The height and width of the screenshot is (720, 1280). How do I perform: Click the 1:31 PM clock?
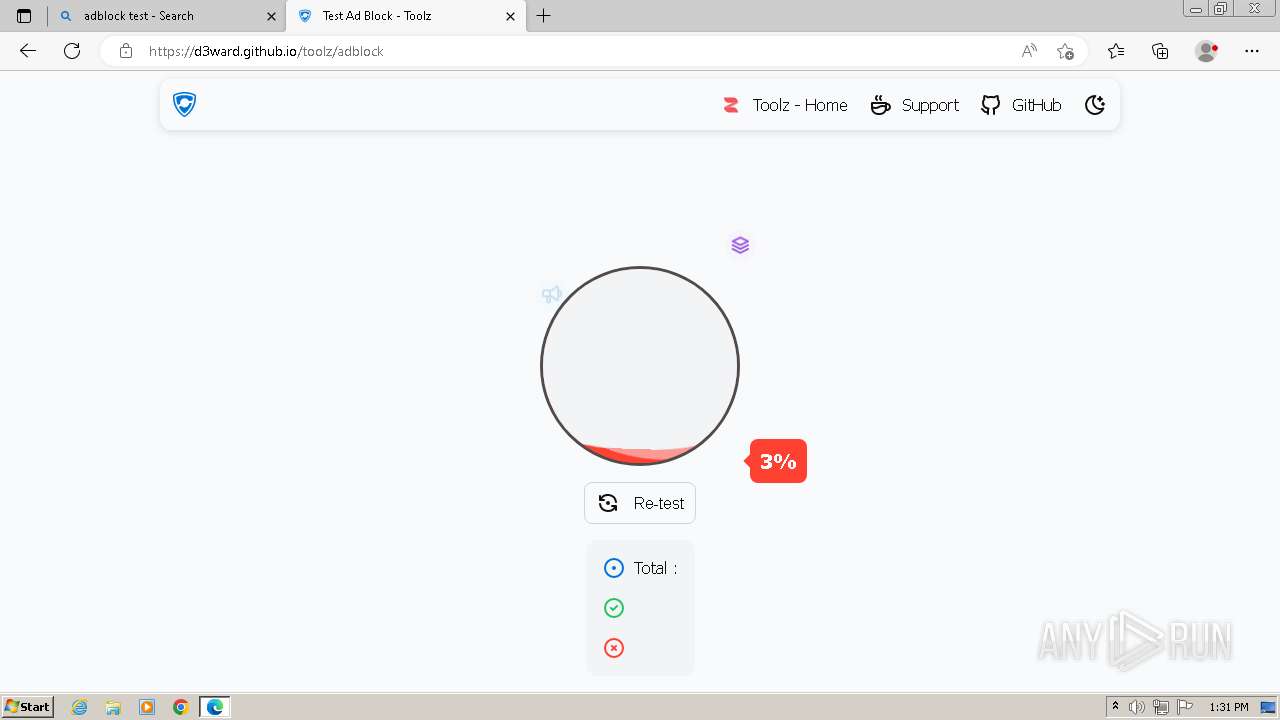point(1229,707)
